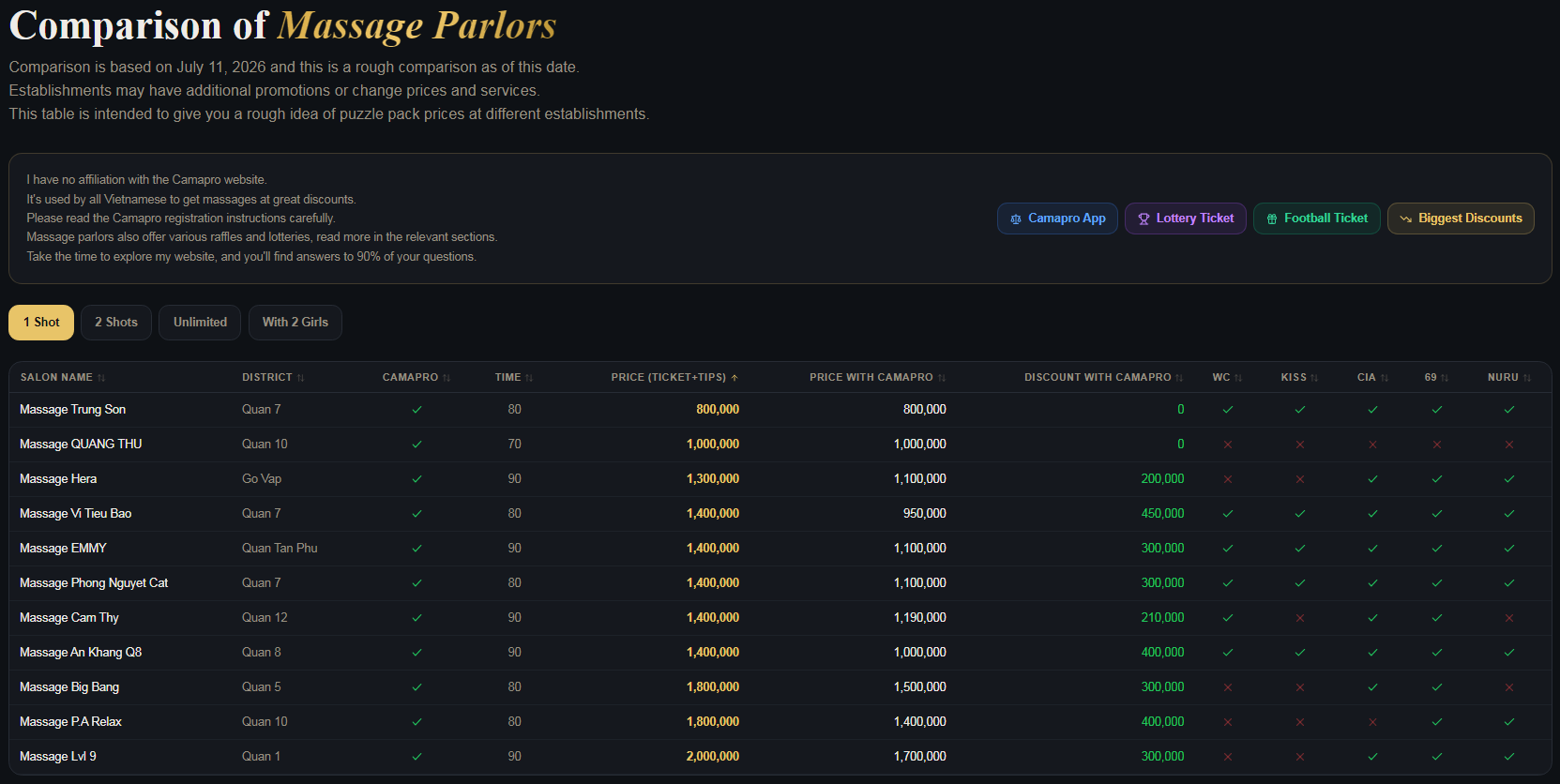Click the 450,000 discount value
Viewport: 1560px width, 784px height.
click(1162, 514)
